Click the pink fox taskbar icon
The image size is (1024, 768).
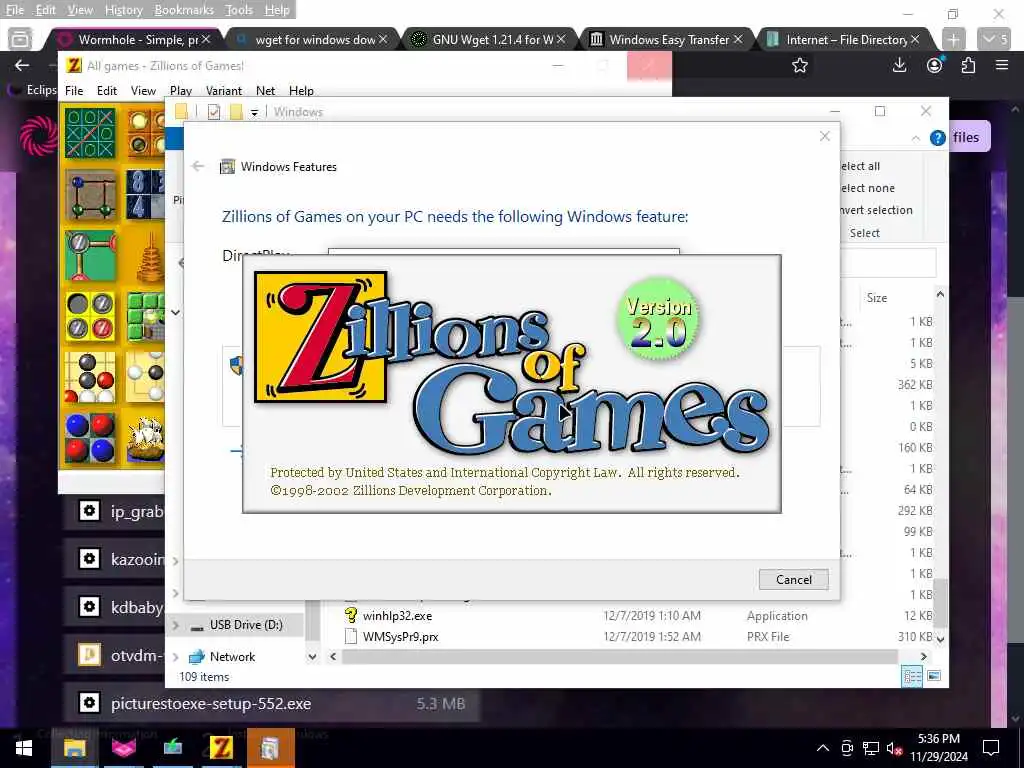tap(123, 748)
